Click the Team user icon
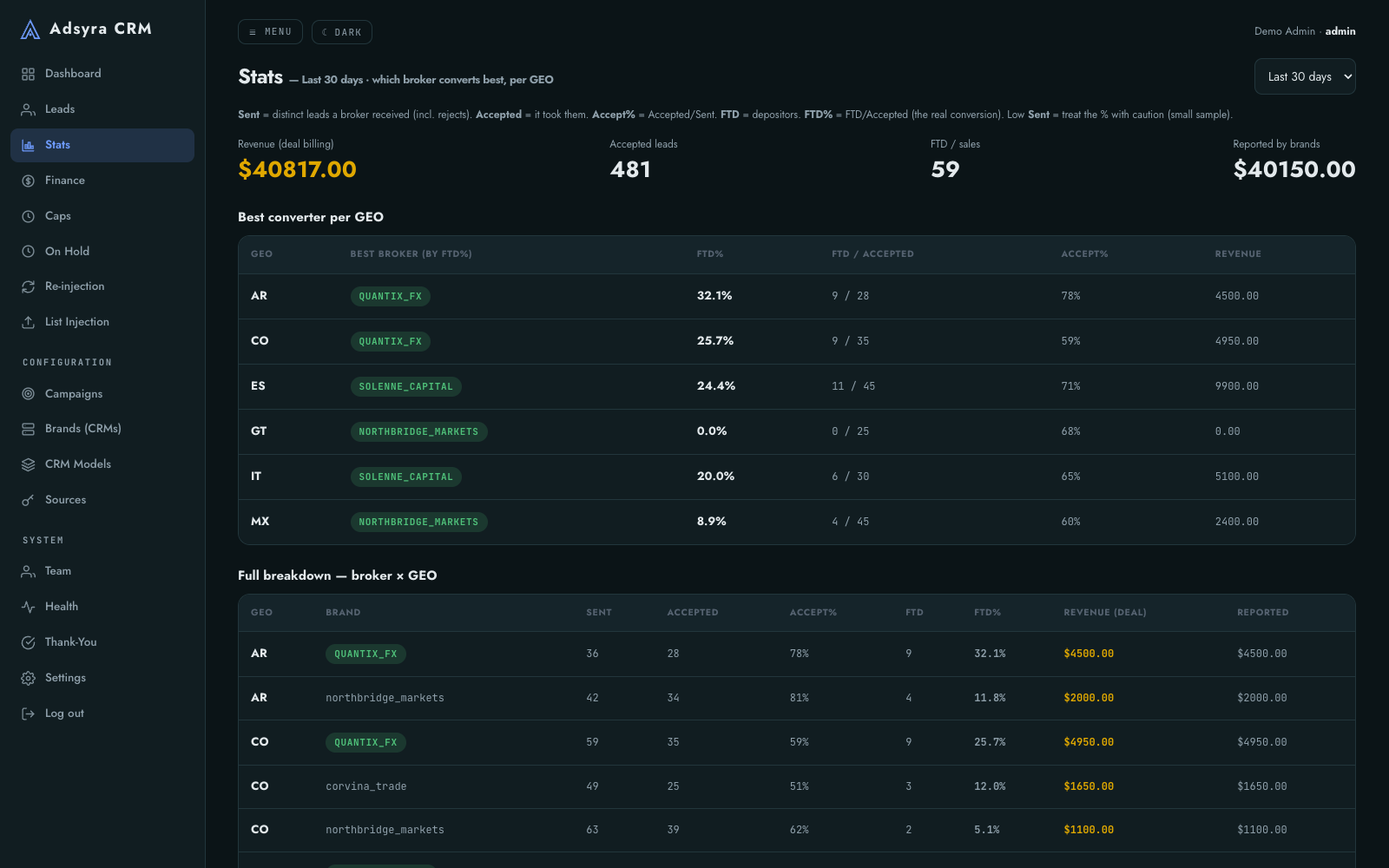Screen dimensions: 1389x868 pos(28,571)
